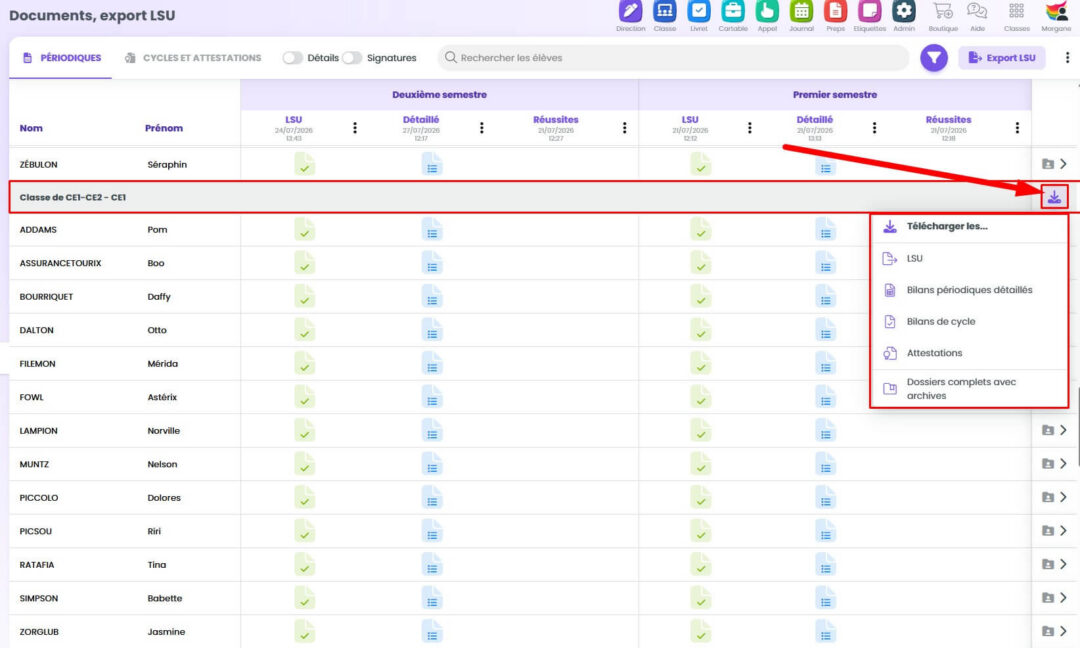Open the Admin gear icon
Image resolution: width=1080 pixels, height=648 pixels.
point(904,11)
